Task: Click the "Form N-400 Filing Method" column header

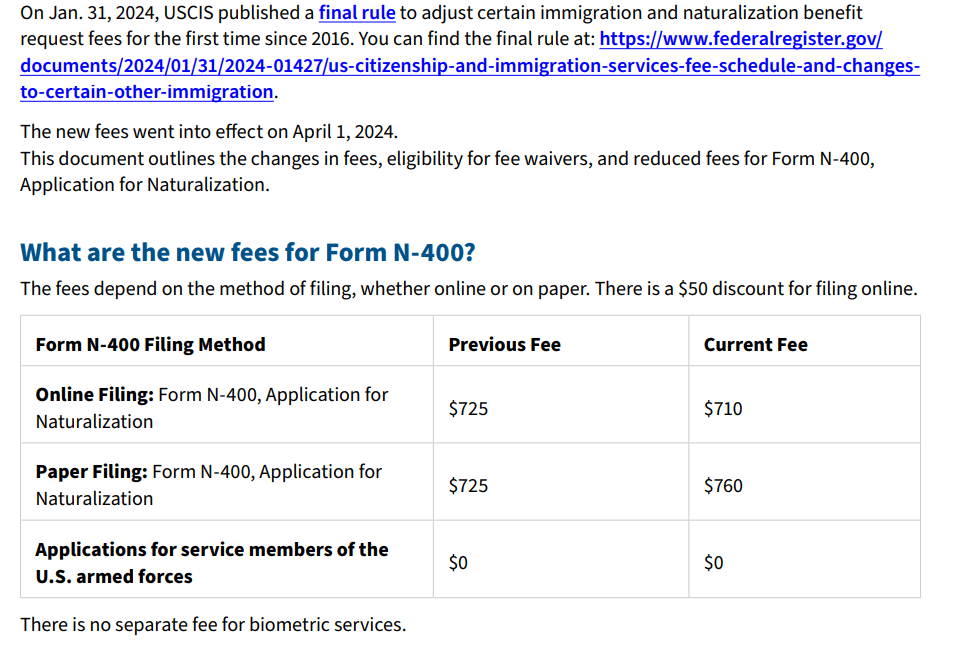Action: (150, 345)
